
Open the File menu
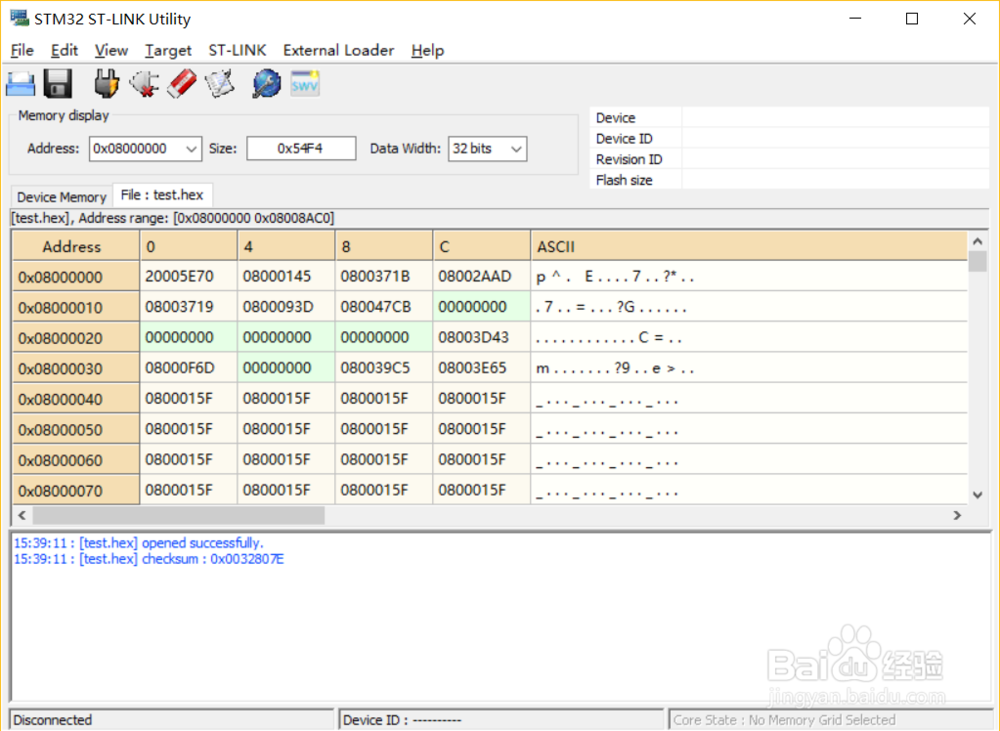pos(22,50)
